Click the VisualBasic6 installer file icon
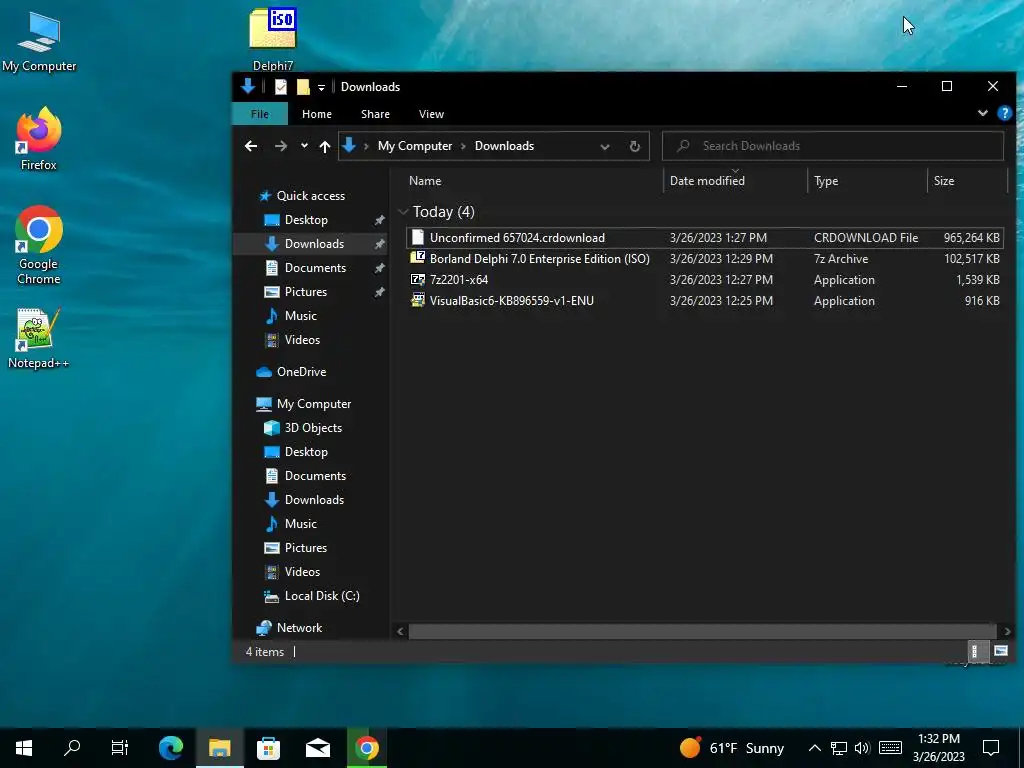 417,300
